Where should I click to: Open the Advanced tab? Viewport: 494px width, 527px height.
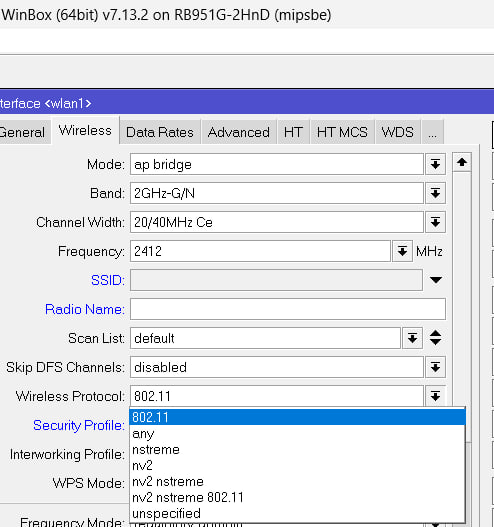point(239,132)
